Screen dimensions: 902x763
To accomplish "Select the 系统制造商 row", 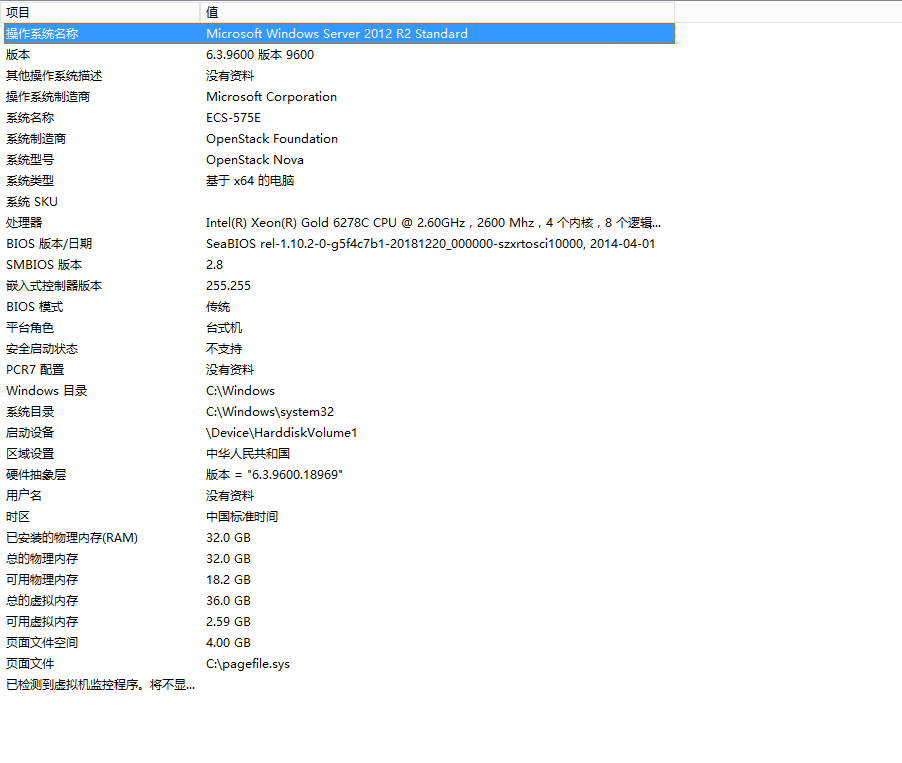I will [339, 139].
